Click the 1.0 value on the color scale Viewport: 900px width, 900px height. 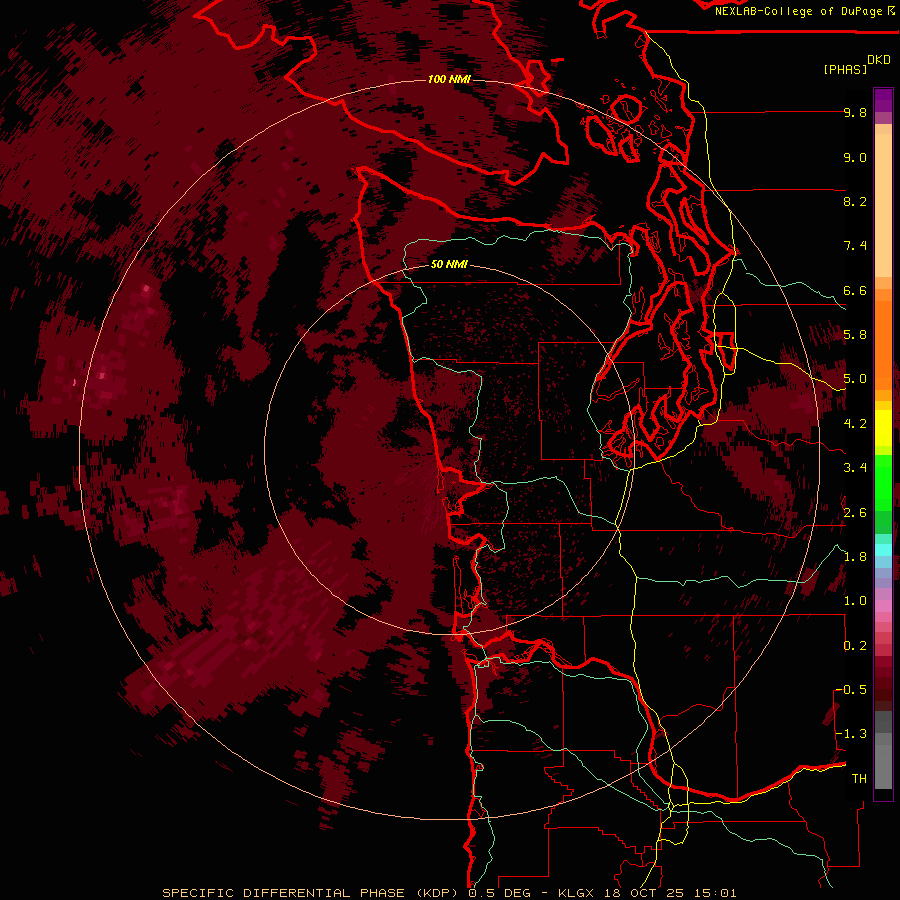(855, 601)
